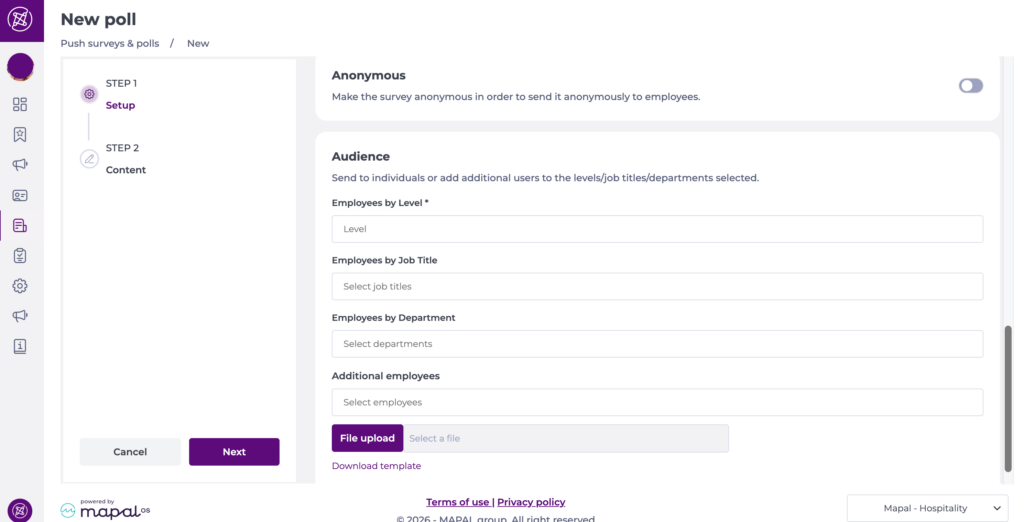Screen dimensions: 1024x522
Task: Click the Mapal logo at top left
Action: tap(20, 20)
